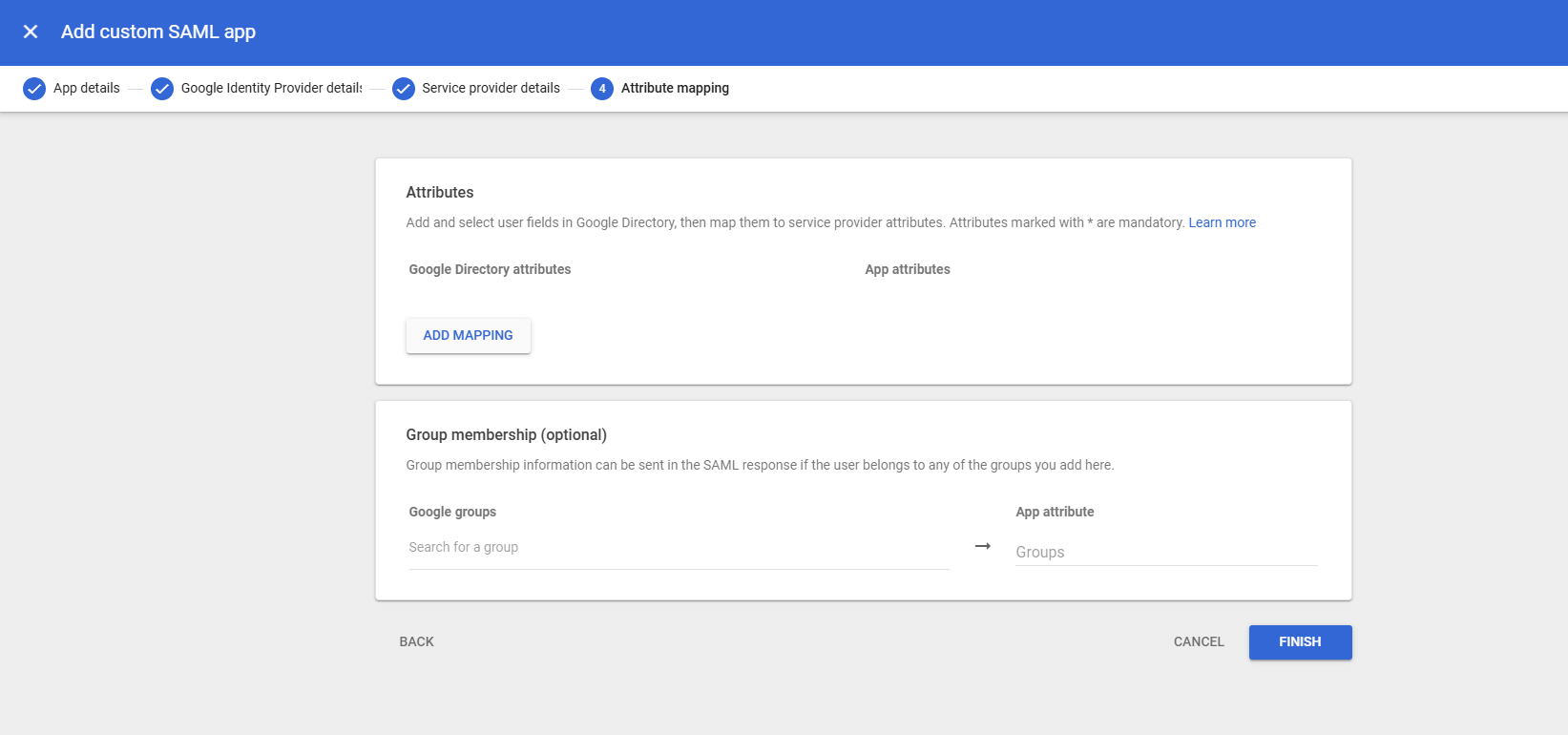Go to the App details step label
This screenshot has height=735, width=1568.
[x=87, y=88]
